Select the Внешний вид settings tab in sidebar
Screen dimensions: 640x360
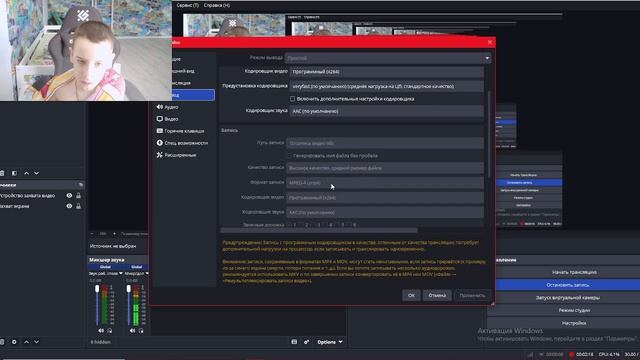coord(183,71)
